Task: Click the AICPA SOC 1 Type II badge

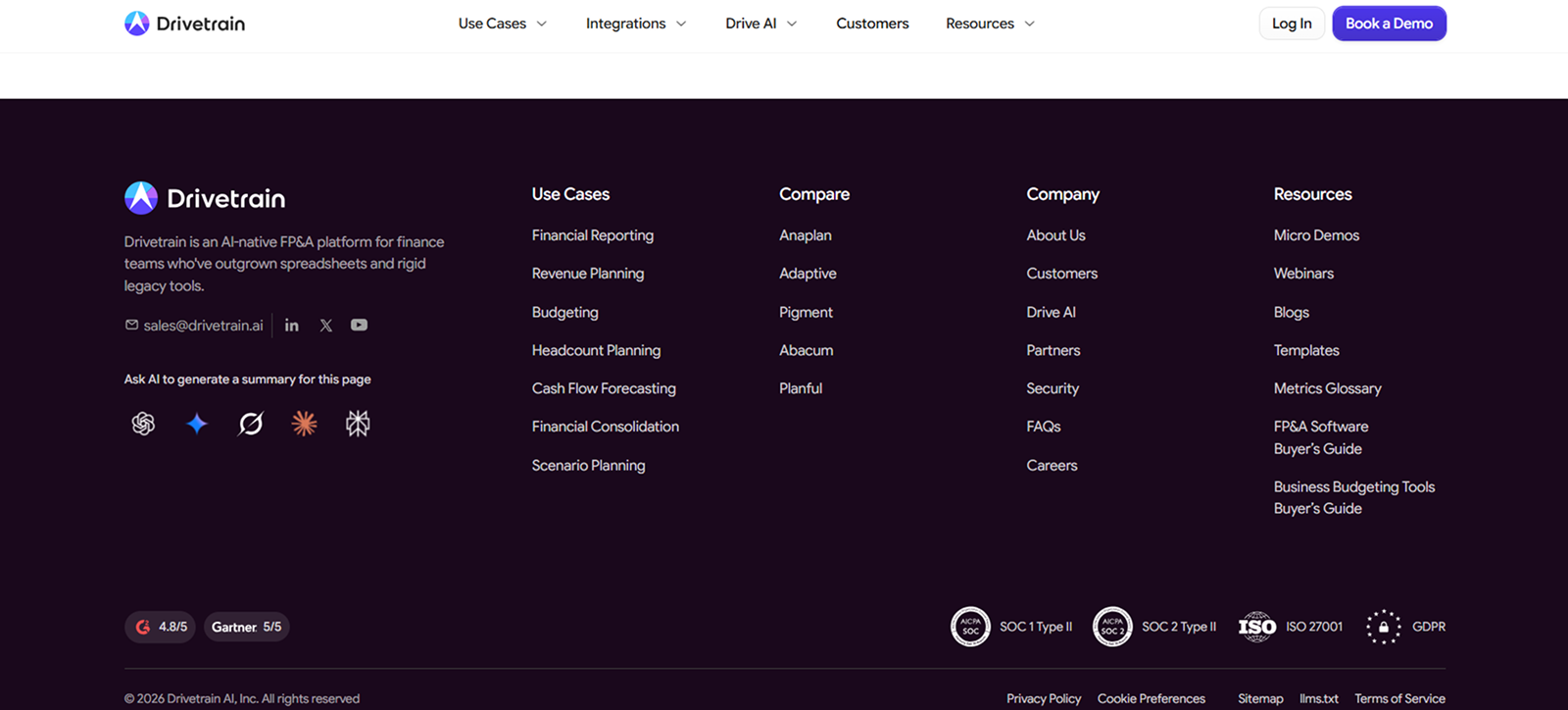Action: [1011, 627]
